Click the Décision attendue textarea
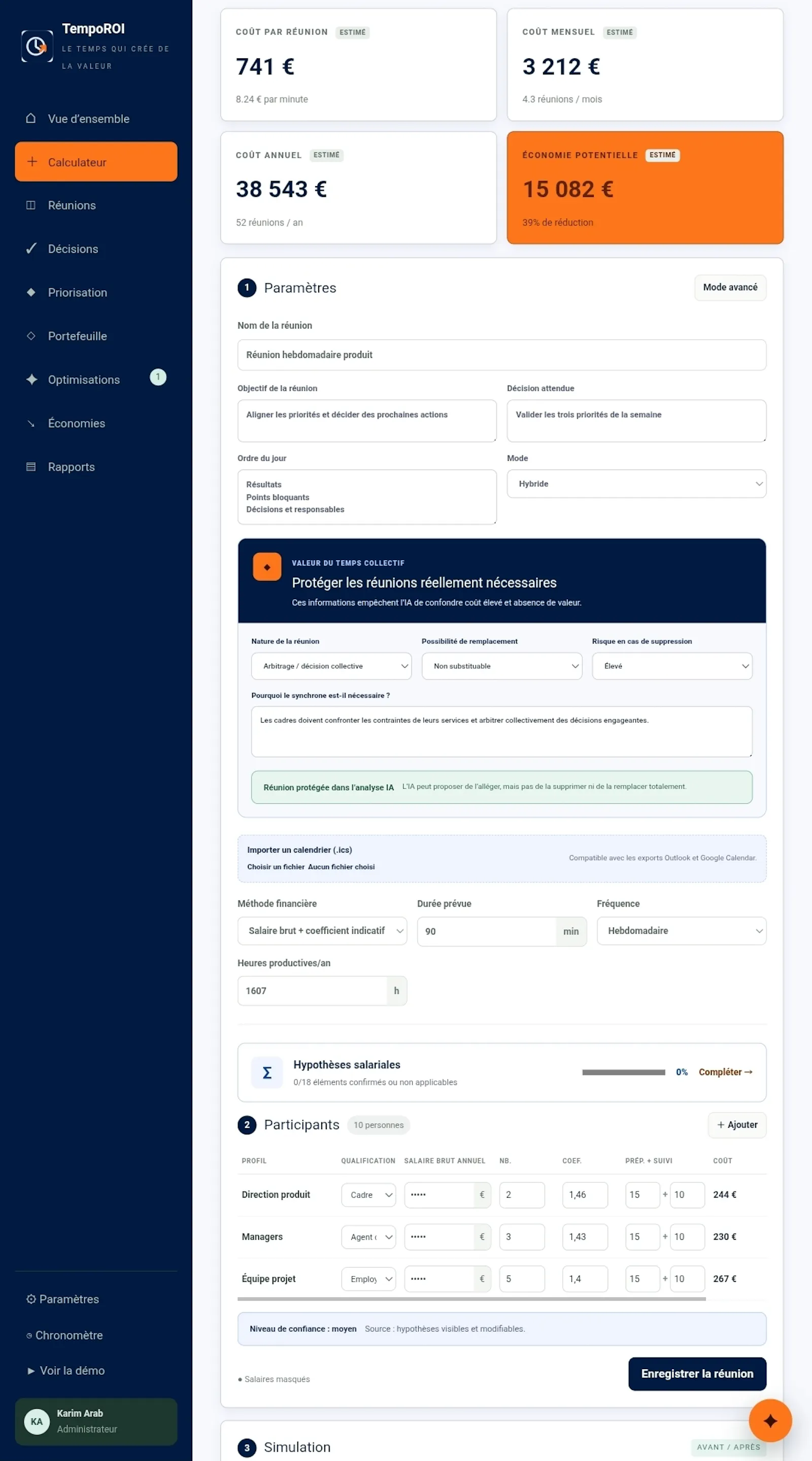The width and height of the screenshot is (812, 1461). point(636,421)
